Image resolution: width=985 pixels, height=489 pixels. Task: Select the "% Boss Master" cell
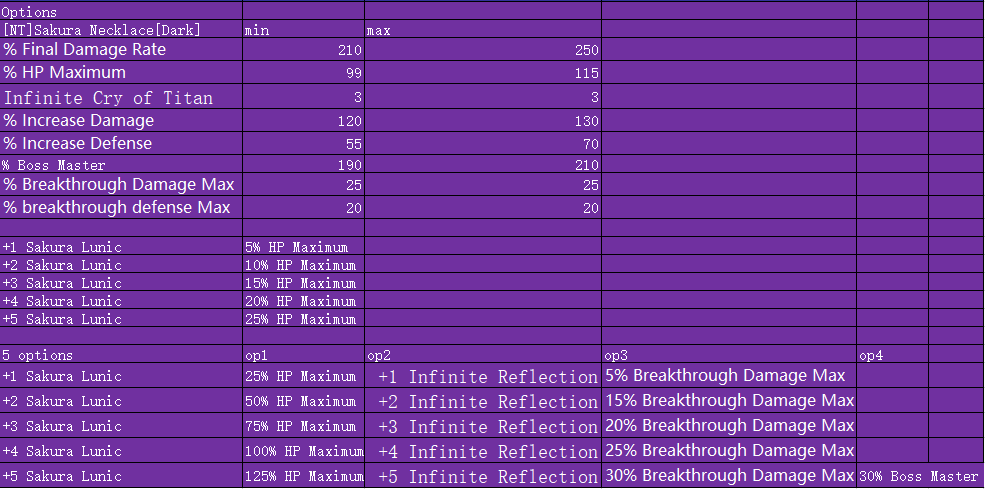point(54,165)
